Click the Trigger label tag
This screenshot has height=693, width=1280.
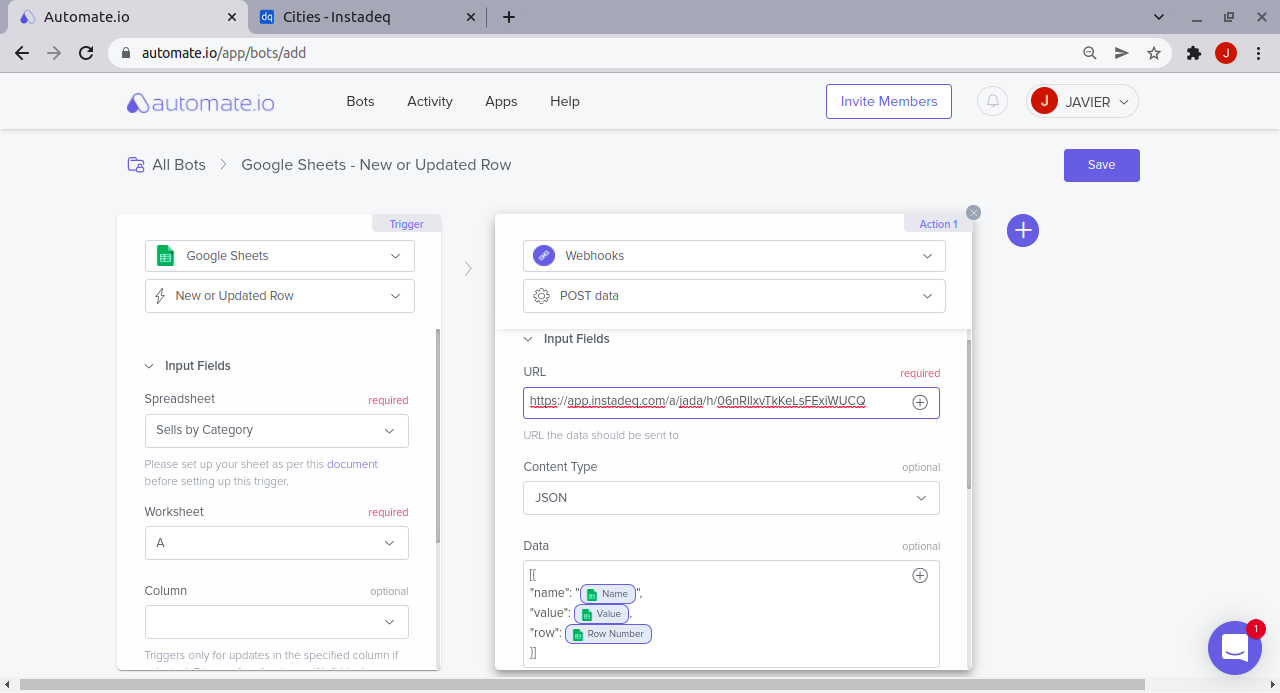pyautogui.click(x=407, y=224)
